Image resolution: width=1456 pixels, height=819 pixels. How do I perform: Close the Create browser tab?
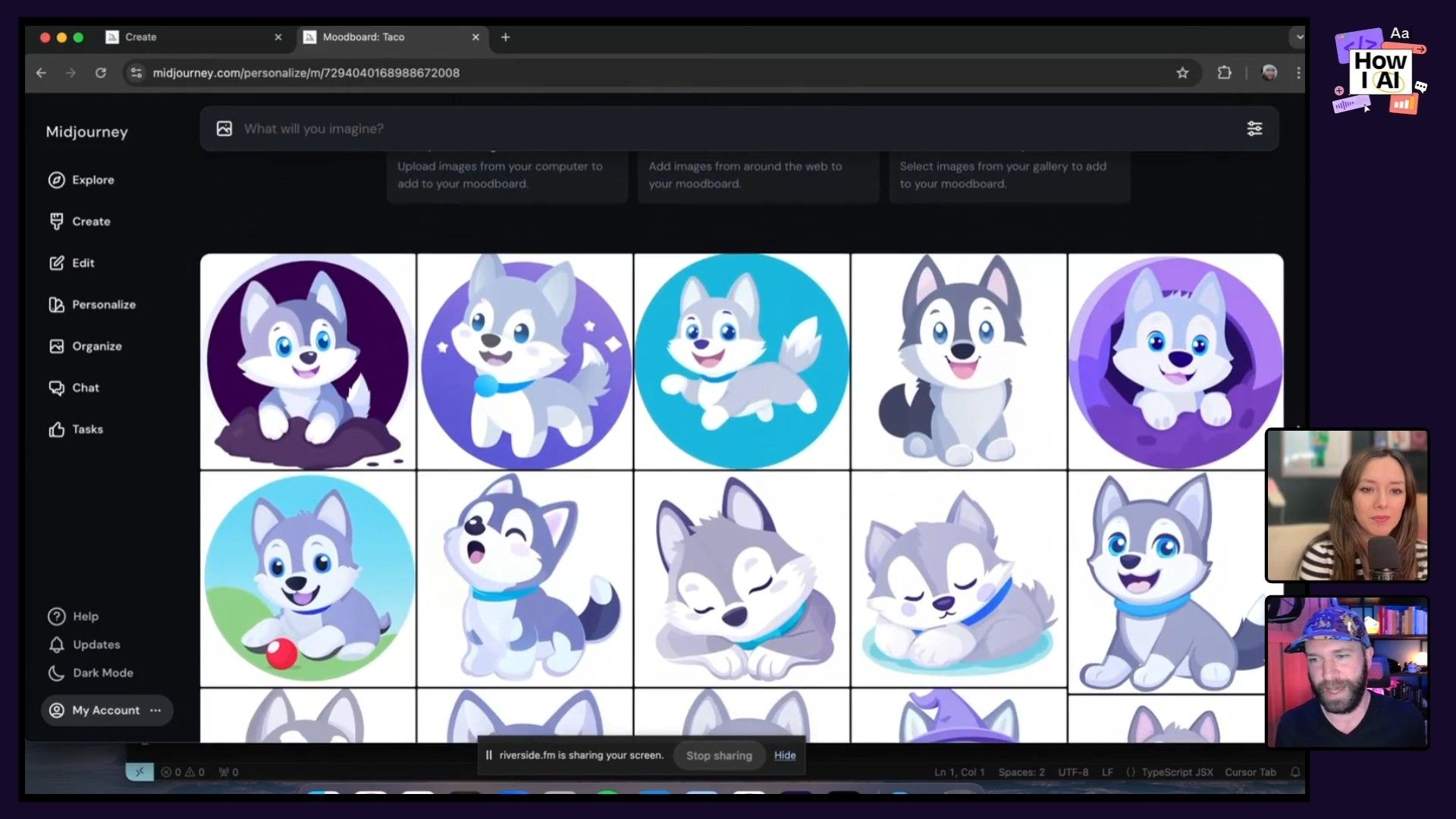point(278,37)
